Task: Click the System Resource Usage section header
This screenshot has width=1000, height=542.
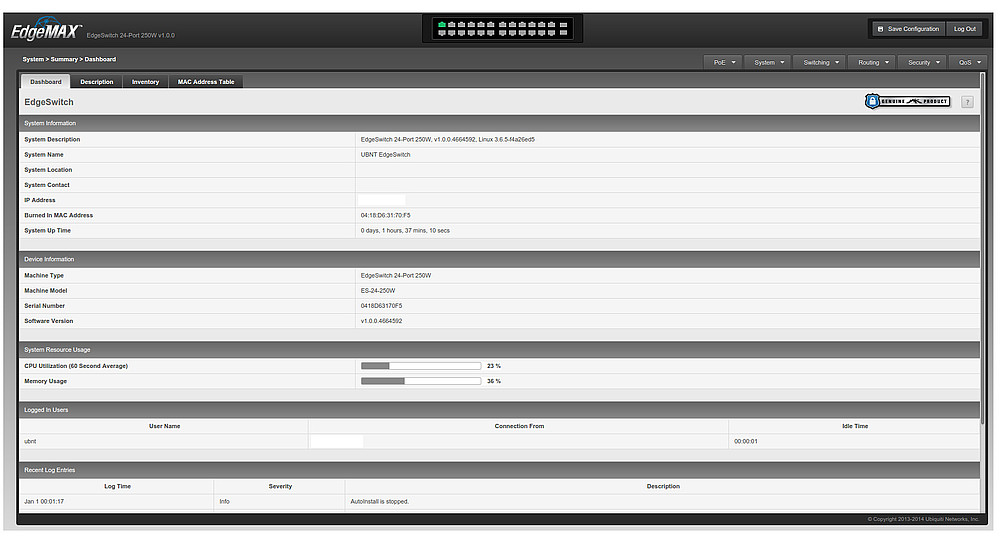Action: 499,350
